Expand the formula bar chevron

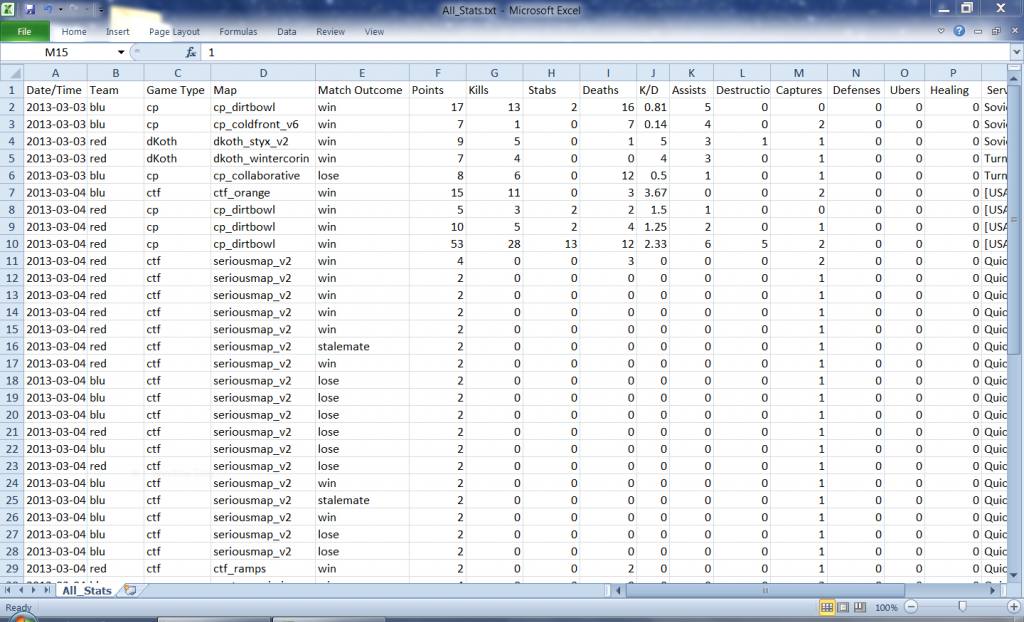1017,52
